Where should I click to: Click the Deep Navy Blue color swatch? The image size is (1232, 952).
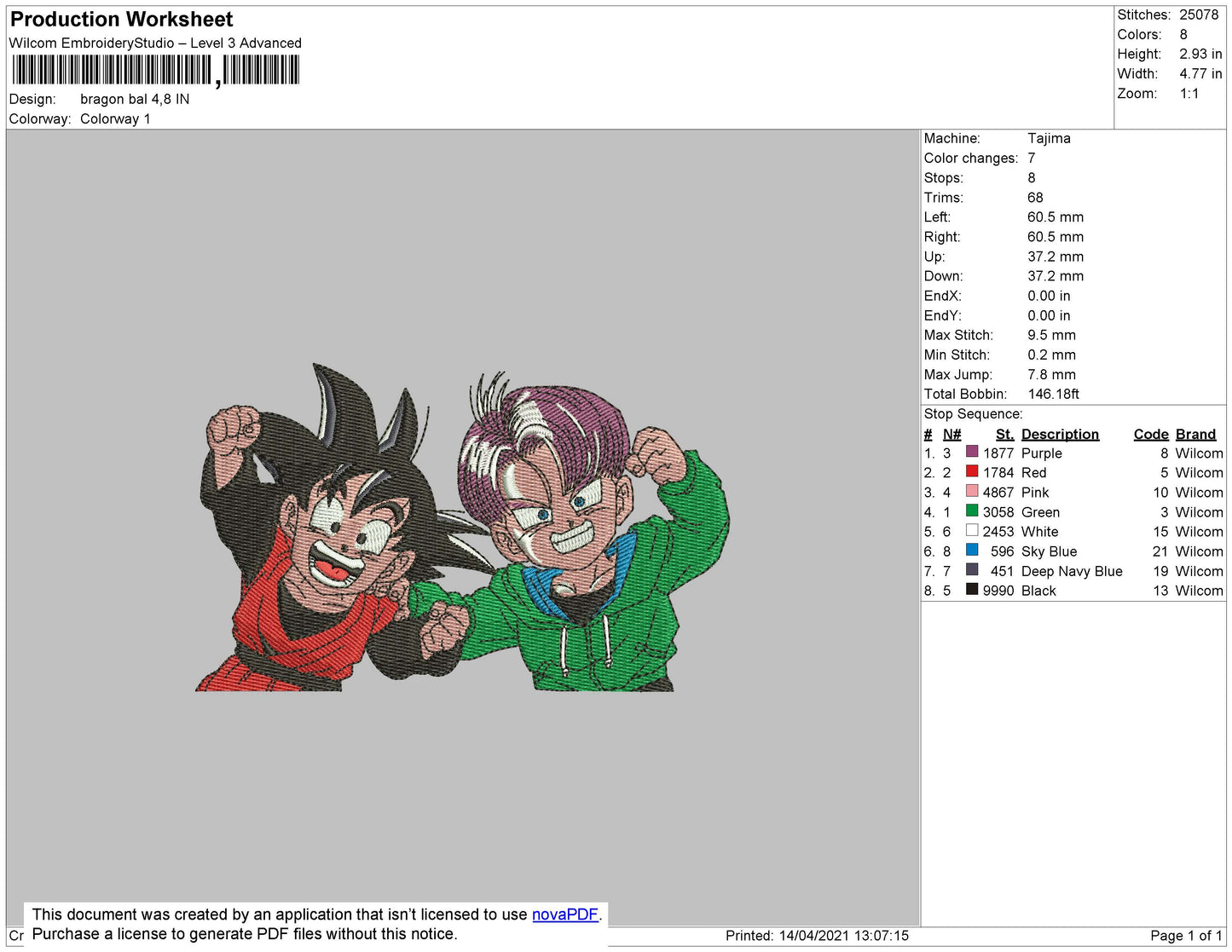[x=972, y=569]
